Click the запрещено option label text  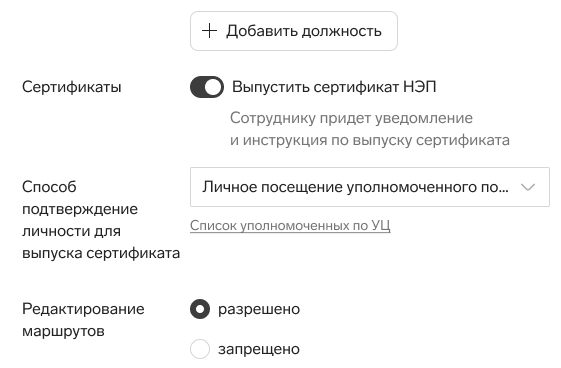pyautogui.click(x=259, y=349)
